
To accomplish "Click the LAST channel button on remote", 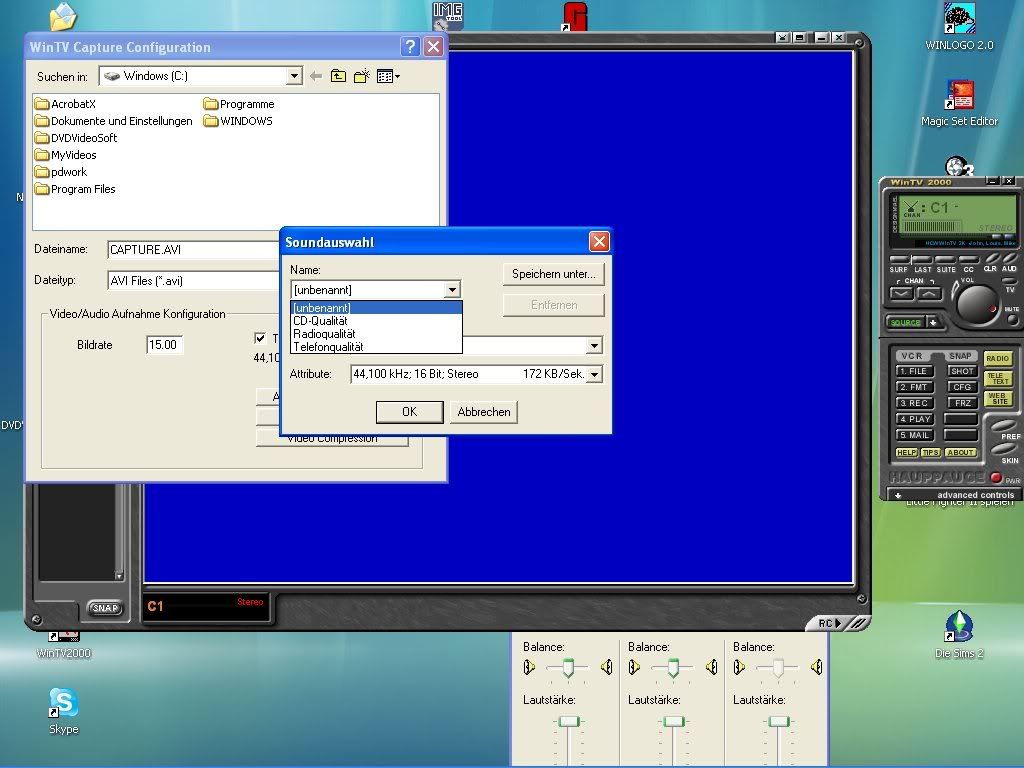I will (x=923, y=260).
